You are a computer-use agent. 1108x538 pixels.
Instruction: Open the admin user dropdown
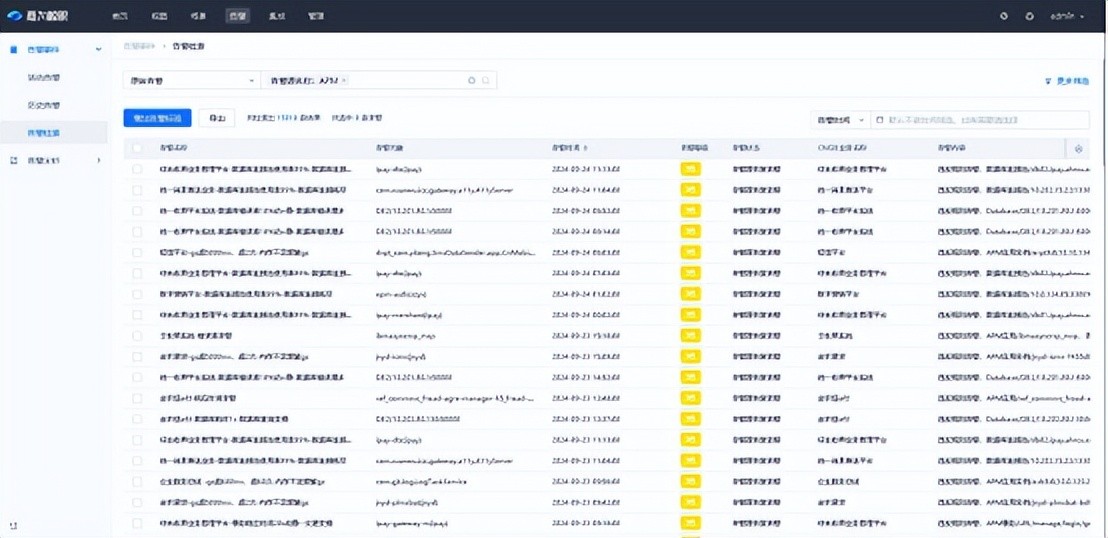(1067, 16)
